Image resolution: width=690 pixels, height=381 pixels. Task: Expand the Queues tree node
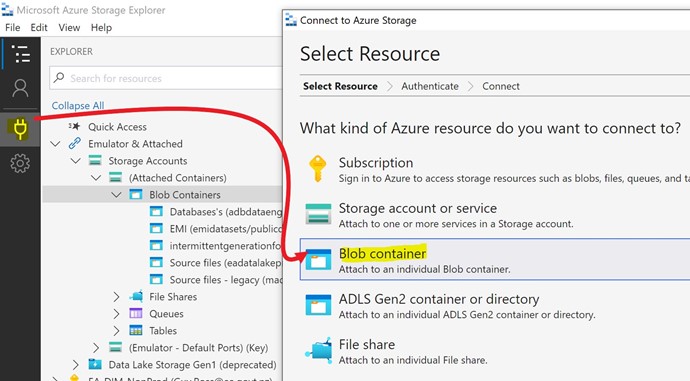(116, 314)
